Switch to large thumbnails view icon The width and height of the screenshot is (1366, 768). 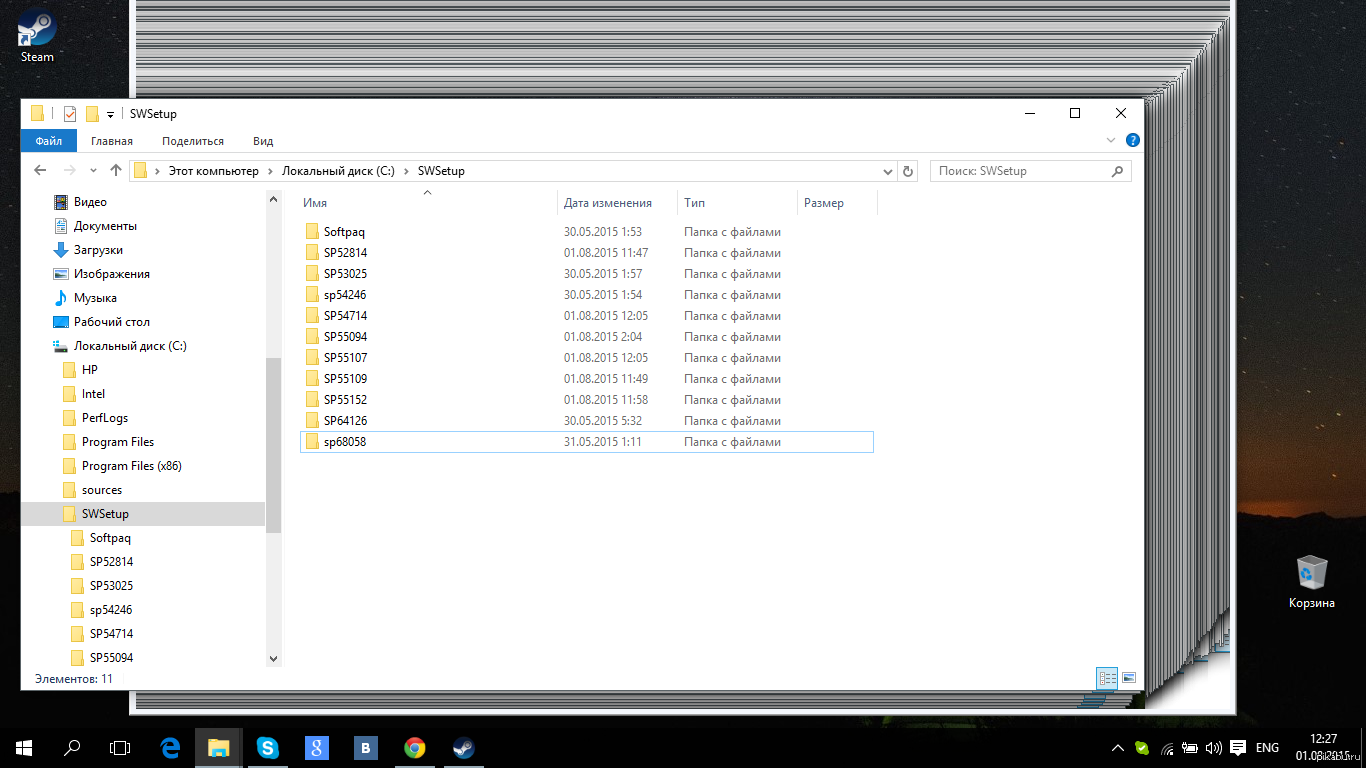pyautogui.click(x=1129, y=678)
